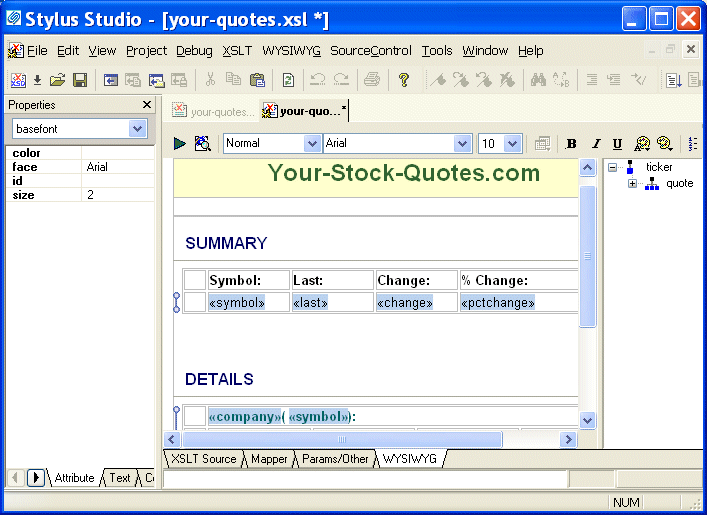Click the new XSD document icon
The image size is (707, 515).
pyautogui.click(x=18, y=80)
